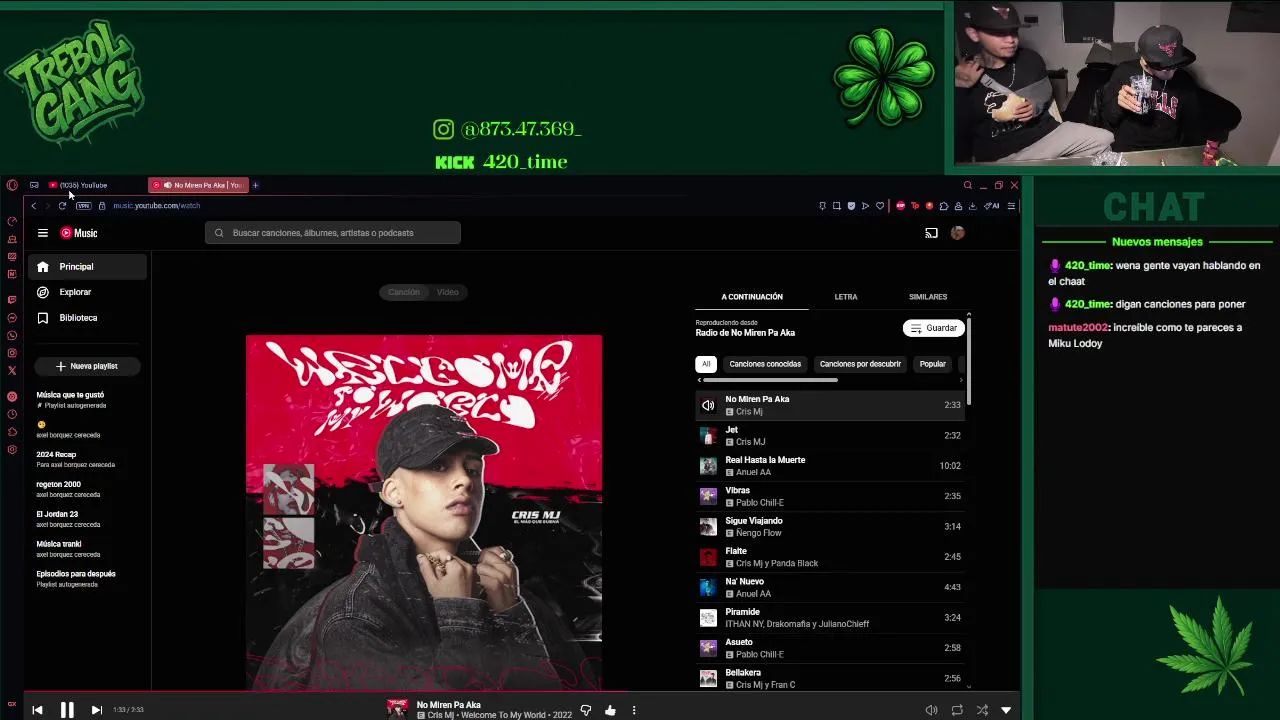Open the account avatar menu
The width and height of the screenshot is (1280, 720).
pos(958,233)
